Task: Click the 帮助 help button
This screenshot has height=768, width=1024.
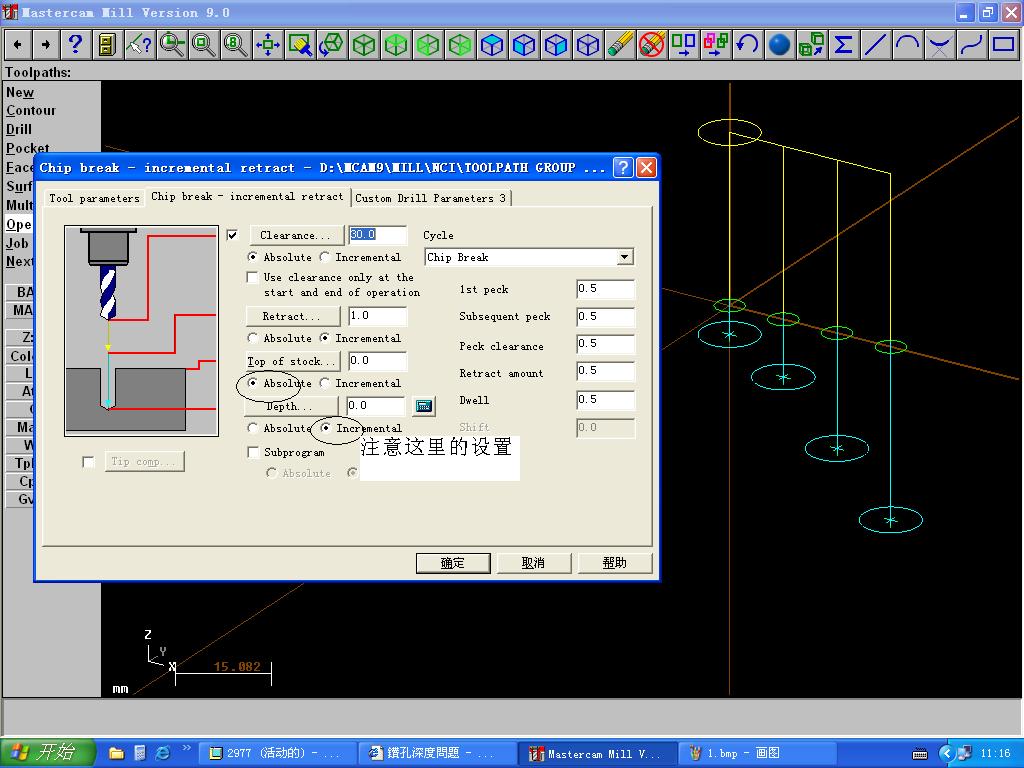Action: coord(615,563)
